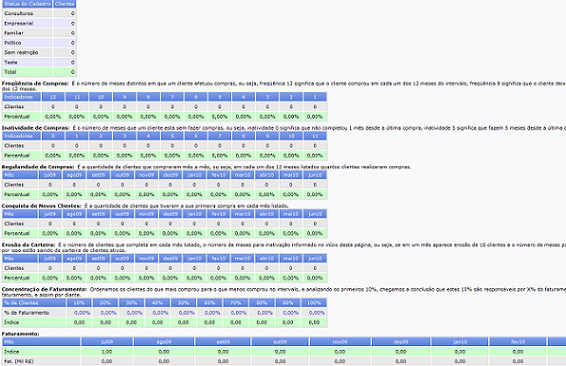Click the 'Regularidade de Compras' heading
This screenshot has width=566, height=366.
38,167
